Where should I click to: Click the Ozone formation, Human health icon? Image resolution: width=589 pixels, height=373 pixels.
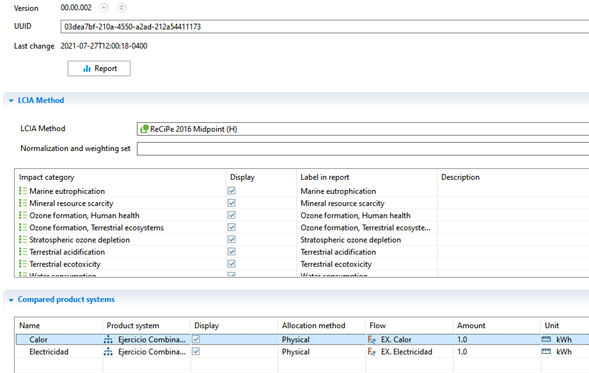click(23, 215)
